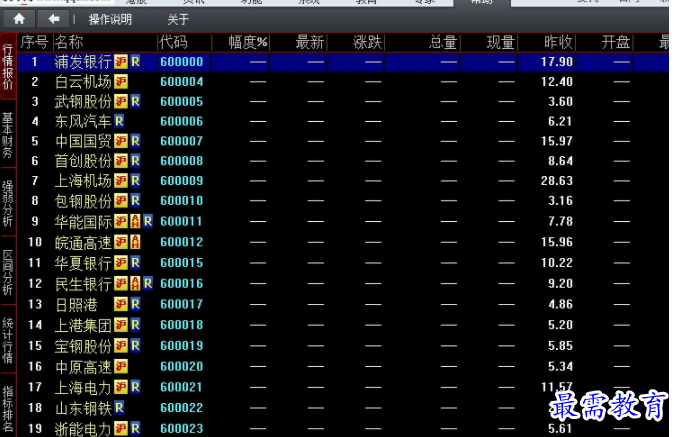Image resolution: width=674 pixels, height=437 pixels.
Task: Sort by the 涨跌 column header
Action: 368,43
